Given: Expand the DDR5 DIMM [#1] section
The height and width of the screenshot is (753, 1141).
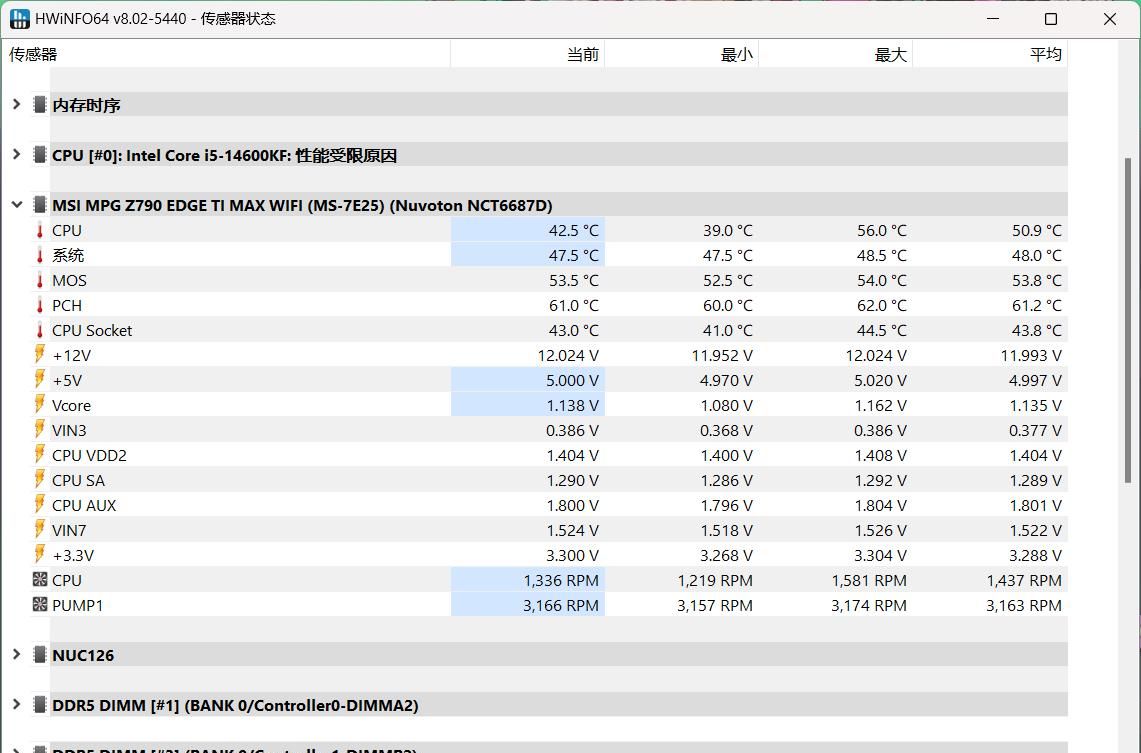Looking at the screenshot, I should (16, 705).
